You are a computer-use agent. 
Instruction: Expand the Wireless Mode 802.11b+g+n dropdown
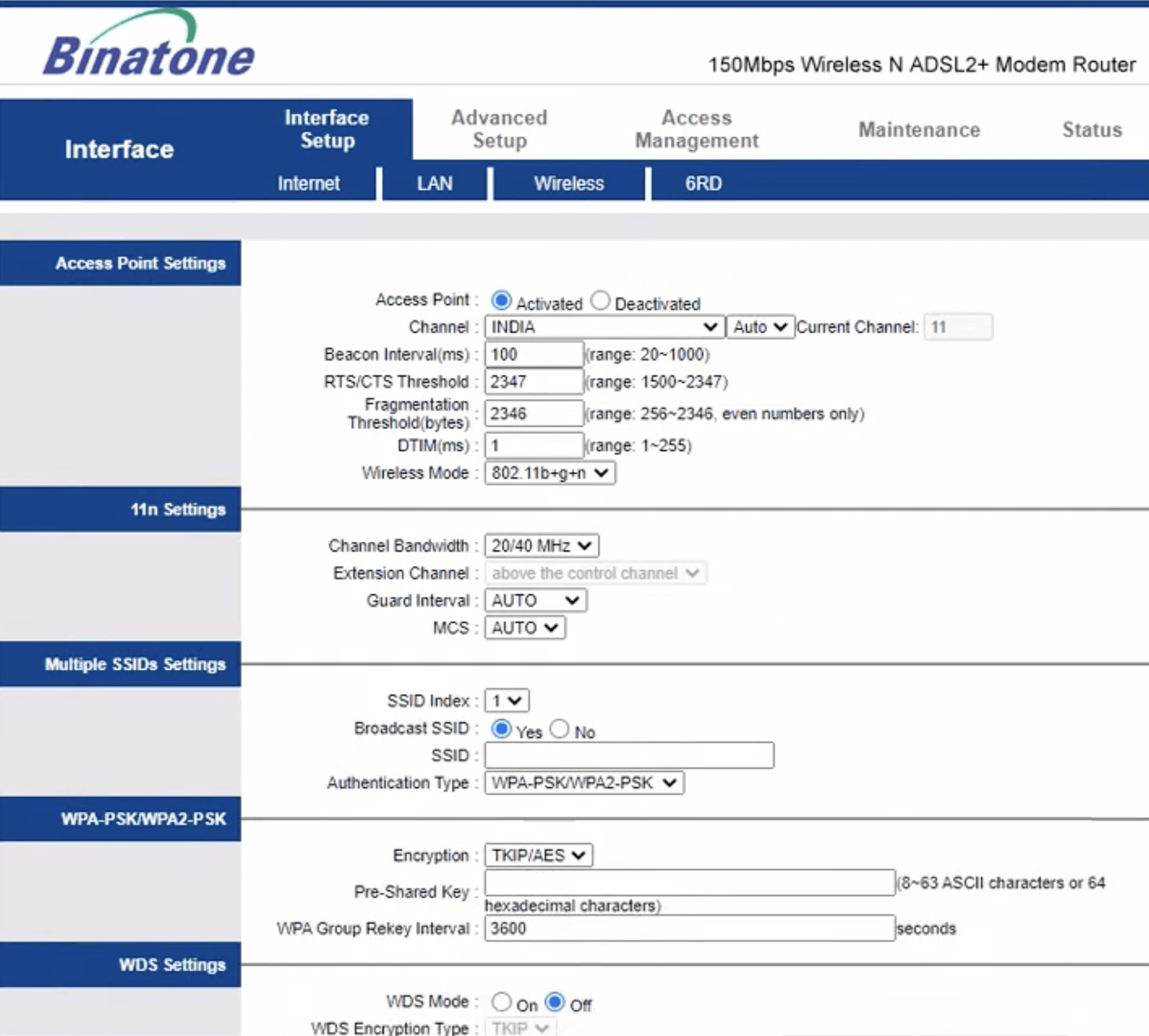pos(549,473)
